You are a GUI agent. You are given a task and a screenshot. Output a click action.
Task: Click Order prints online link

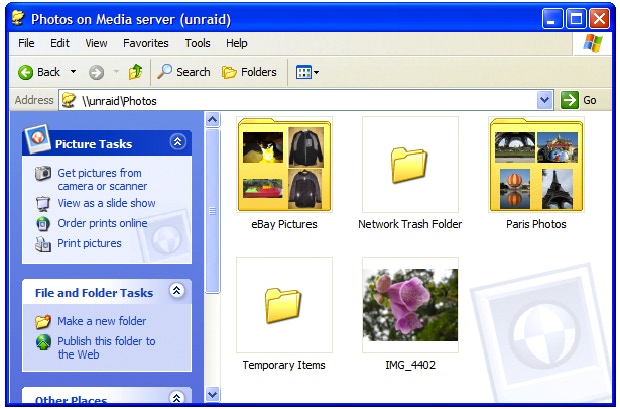pyautogui.click(x=102, y=223)
